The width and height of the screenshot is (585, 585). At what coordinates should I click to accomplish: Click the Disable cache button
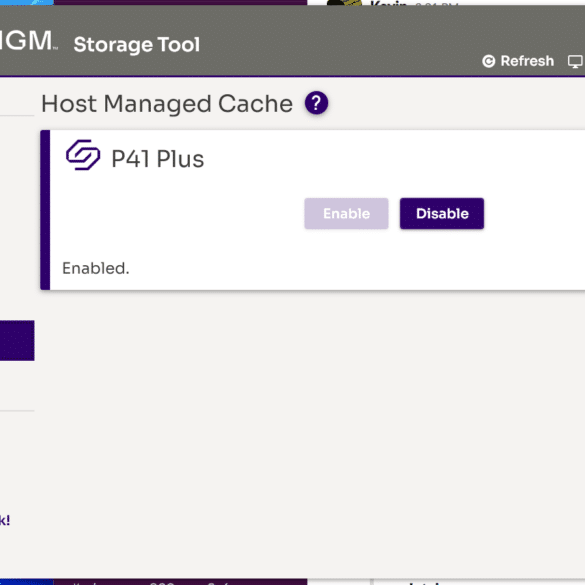pos(442,213)
